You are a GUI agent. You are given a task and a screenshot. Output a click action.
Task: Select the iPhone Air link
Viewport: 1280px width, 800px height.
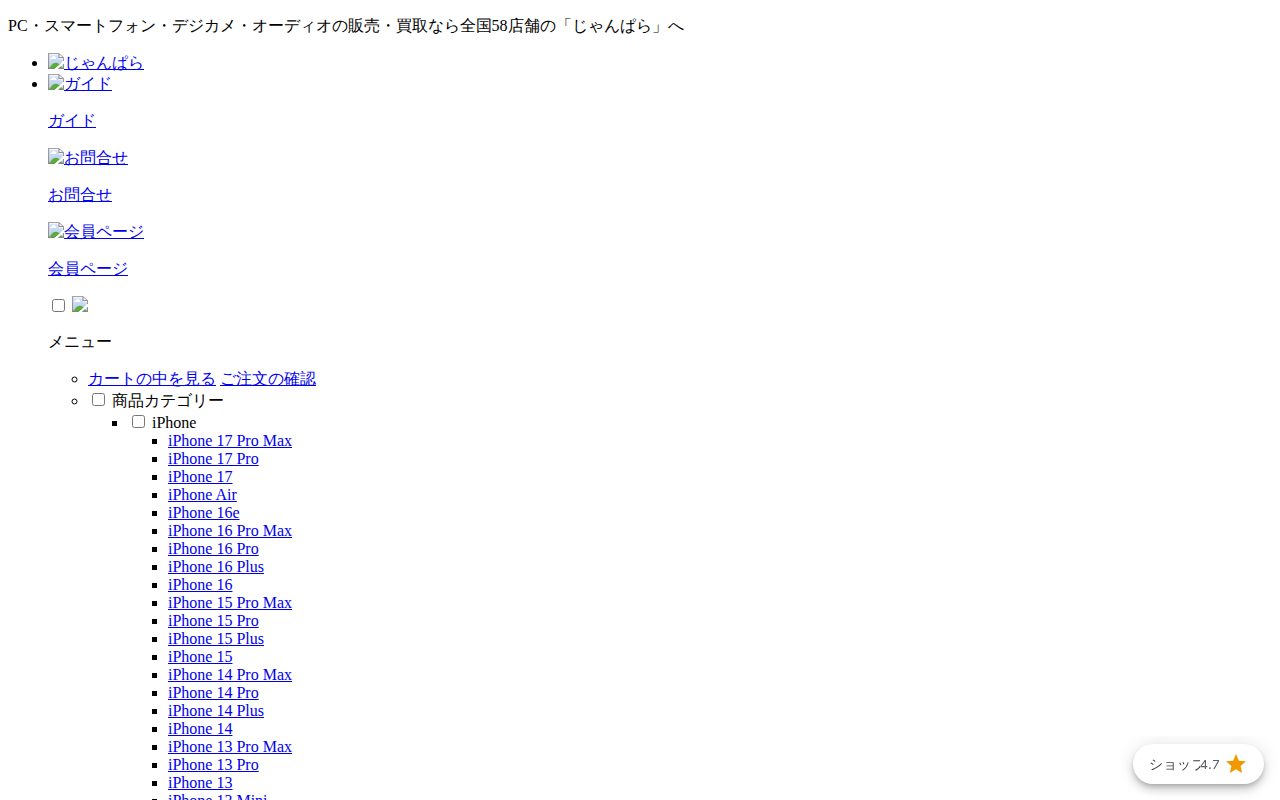(202, 495)
